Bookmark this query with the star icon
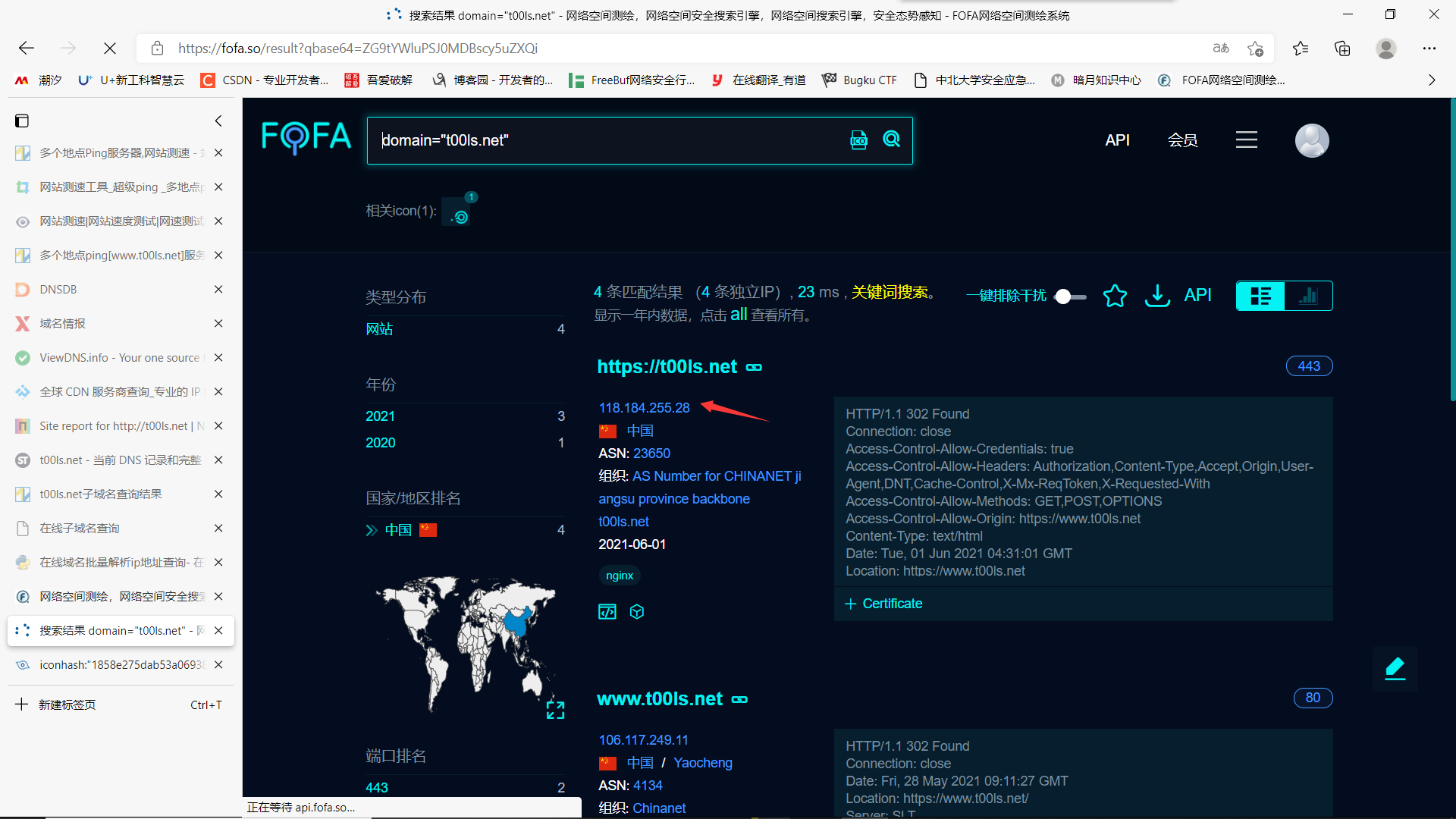The width and height of the screenshot is (1456, 819). (1115, 296)
